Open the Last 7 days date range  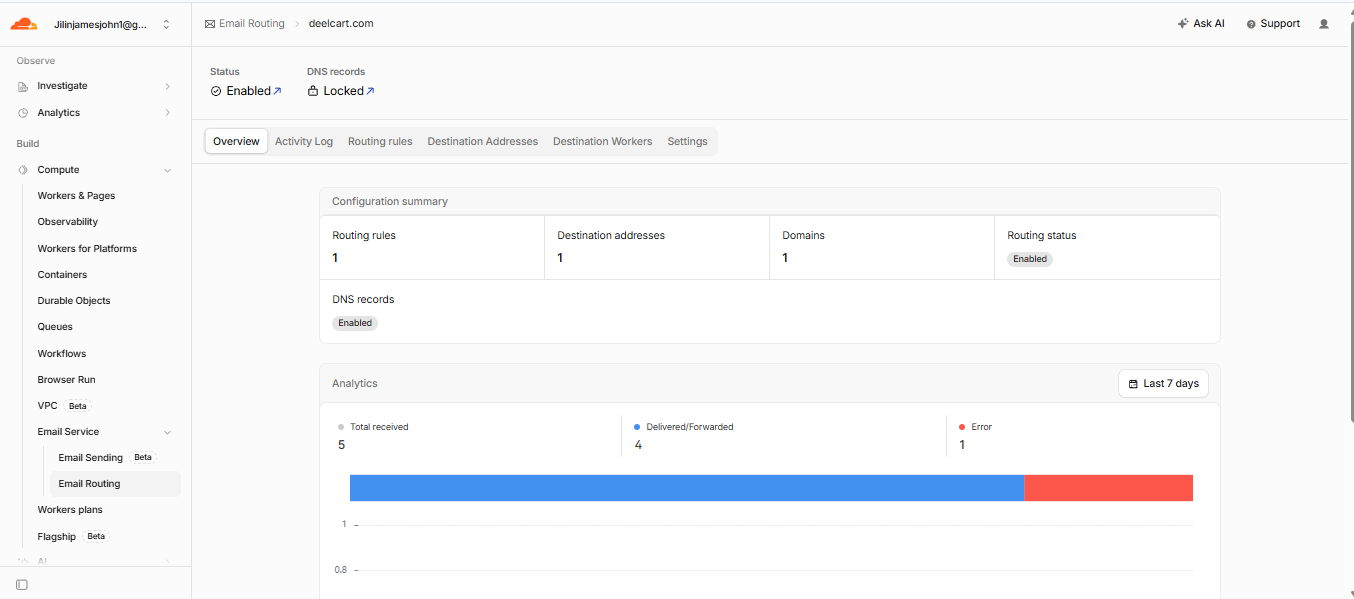[x=1164, y=384]
